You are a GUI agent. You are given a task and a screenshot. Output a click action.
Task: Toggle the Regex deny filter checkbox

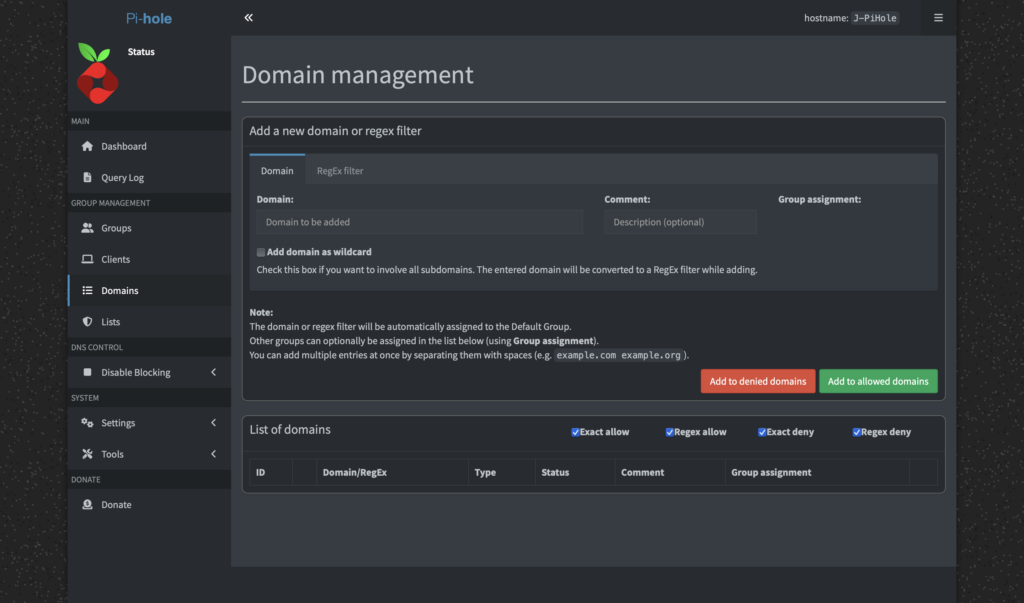(856, 433)
